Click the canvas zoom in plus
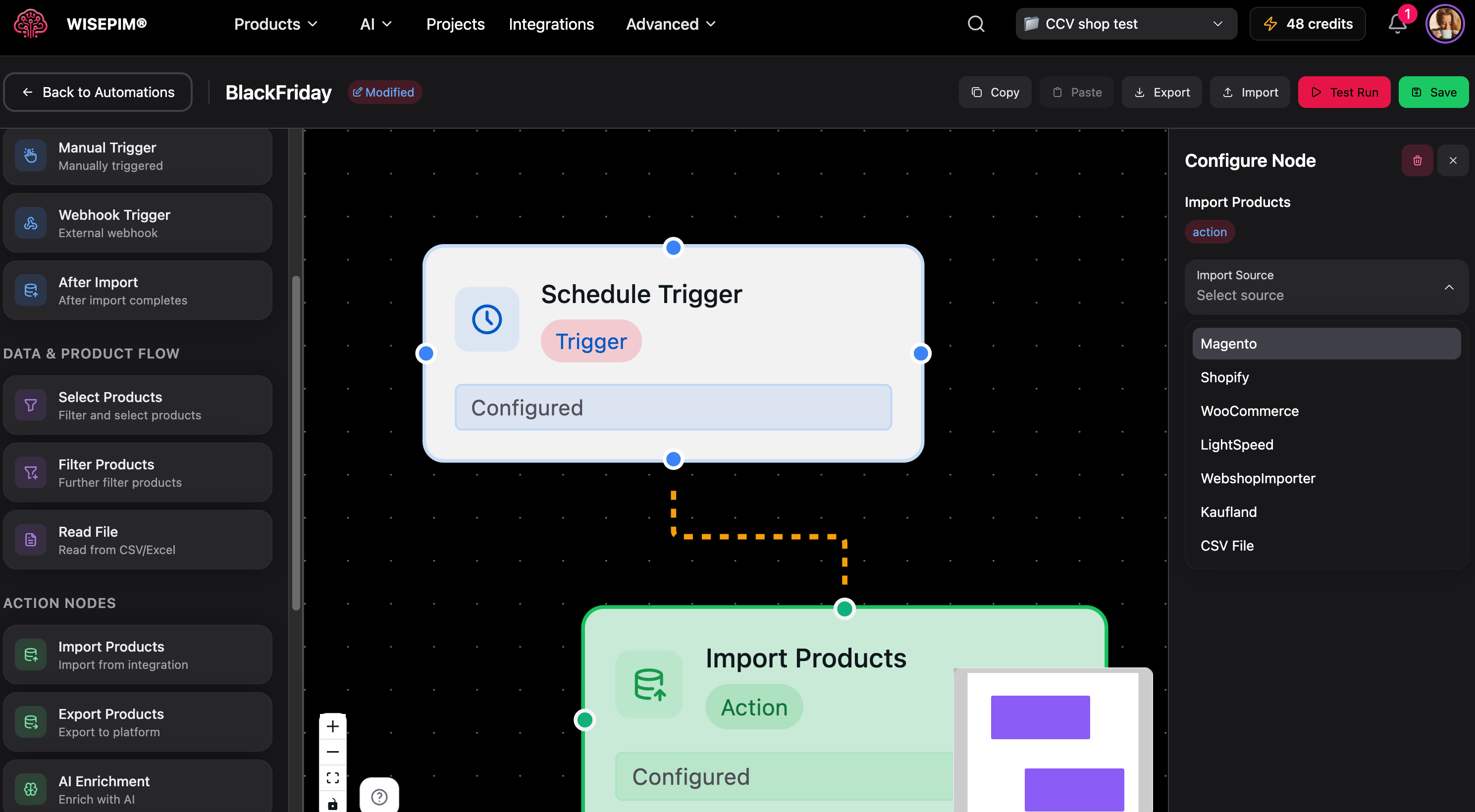 333,726
